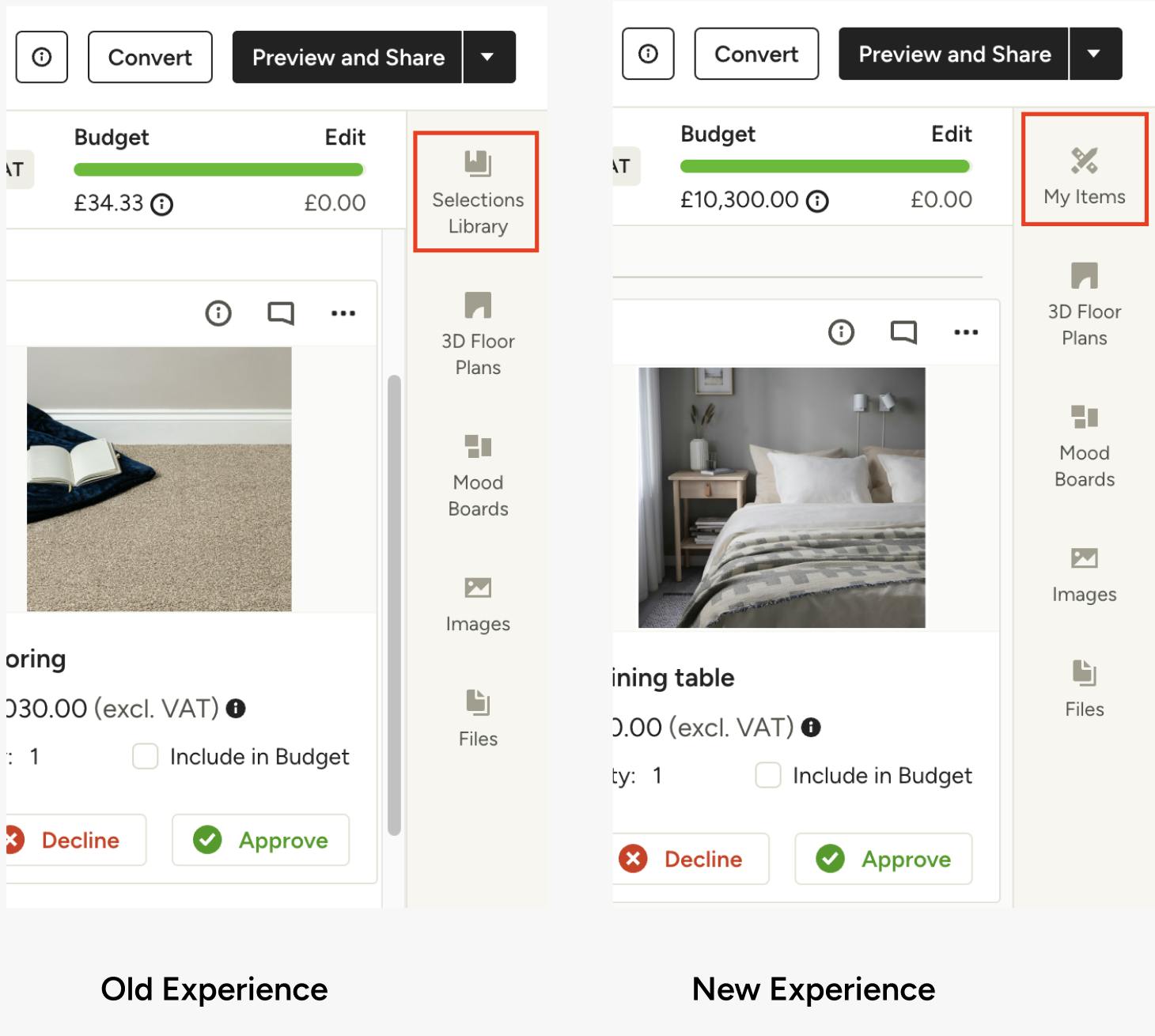Click info icon on the carpet item card

point(218,313)
